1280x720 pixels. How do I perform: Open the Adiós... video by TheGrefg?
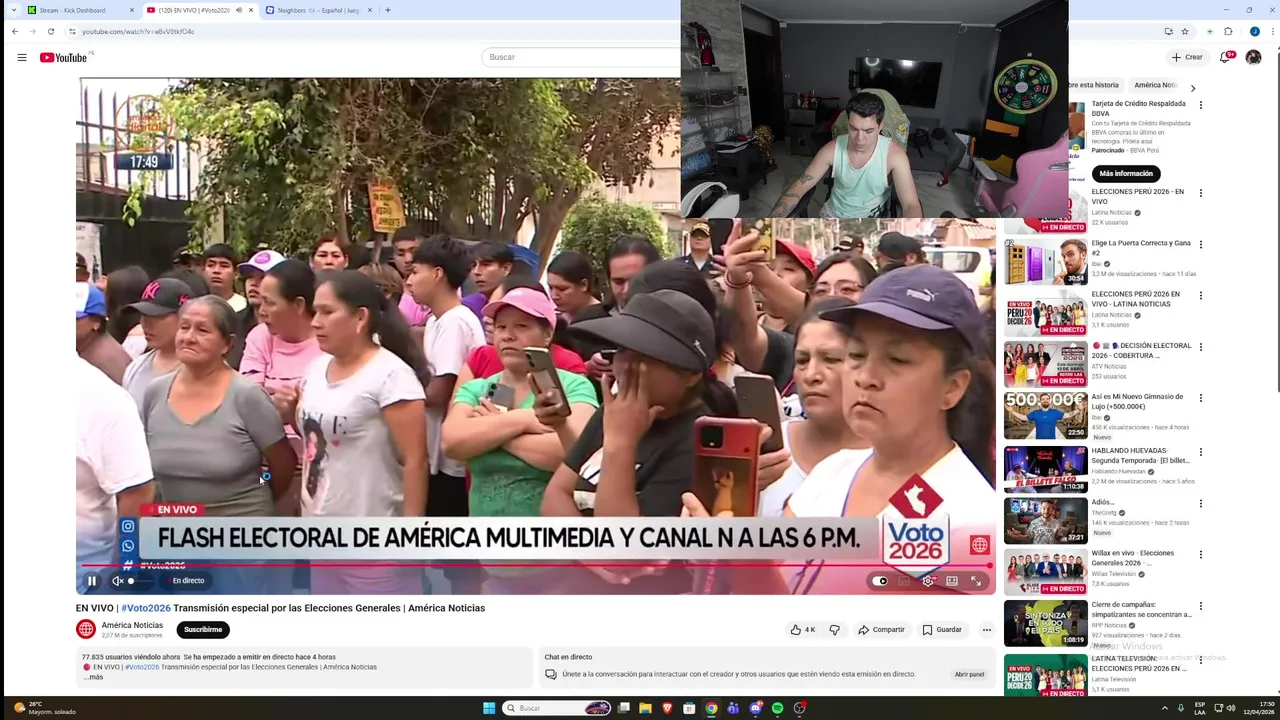[1103, 503]
